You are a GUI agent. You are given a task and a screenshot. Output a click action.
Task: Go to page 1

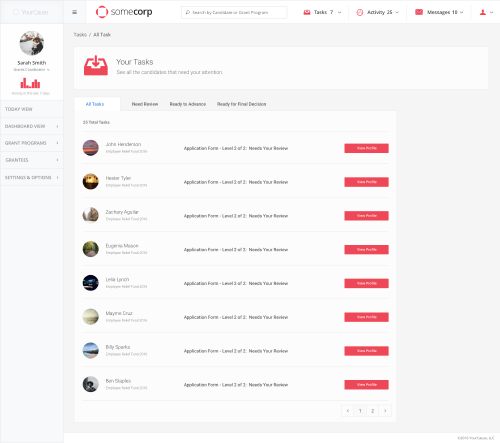[x=360, y=411]
